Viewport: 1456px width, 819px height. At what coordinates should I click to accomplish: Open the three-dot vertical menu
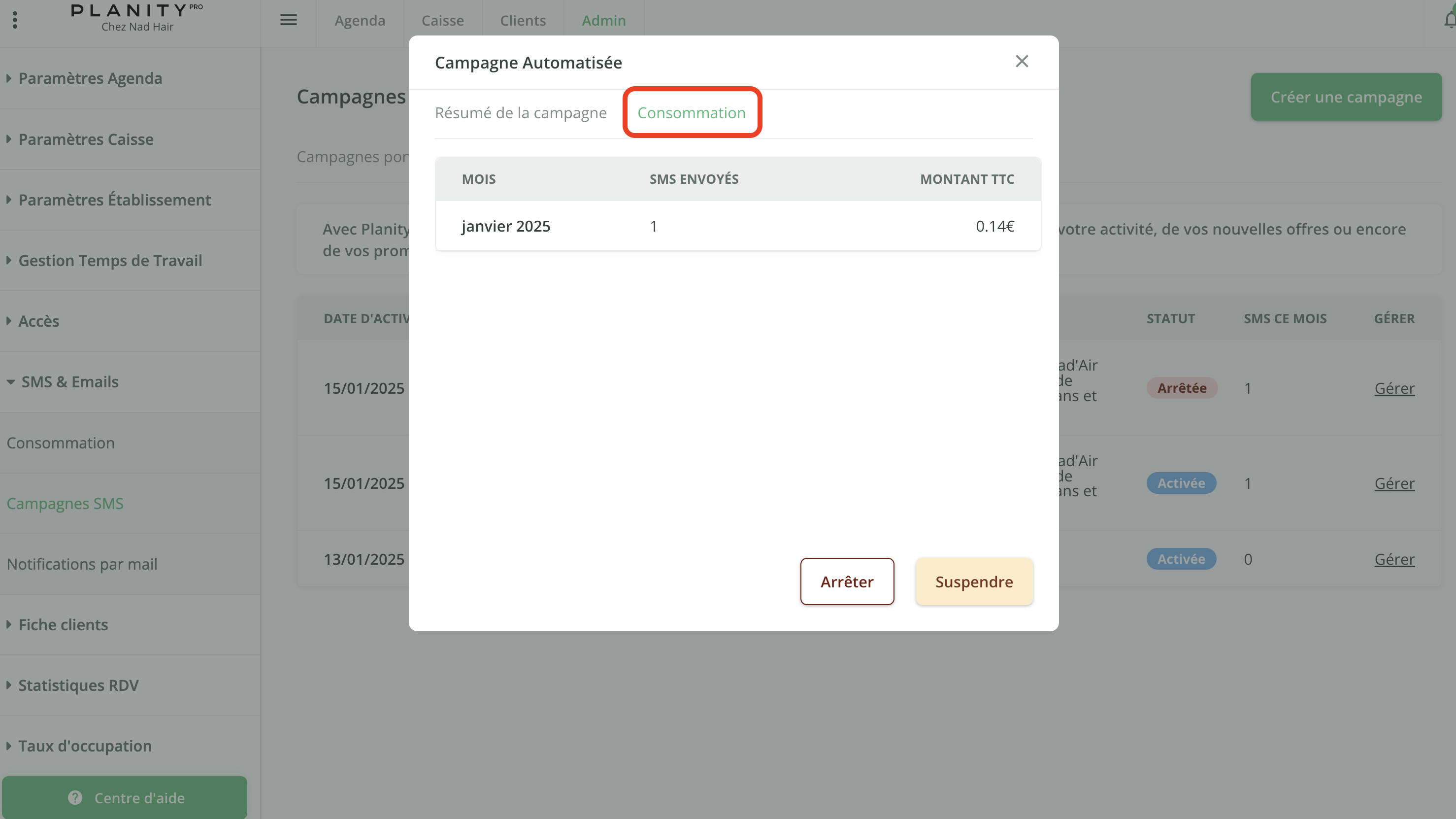click(x=15, y=20)
